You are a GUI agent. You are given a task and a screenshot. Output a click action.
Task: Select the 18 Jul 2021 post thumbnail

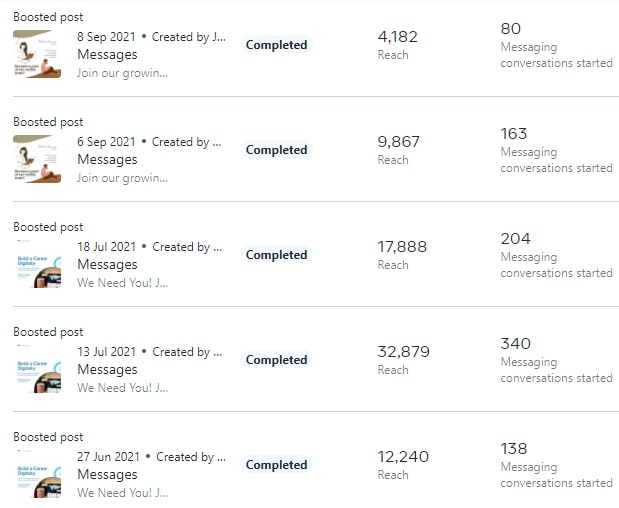[37, 264]
